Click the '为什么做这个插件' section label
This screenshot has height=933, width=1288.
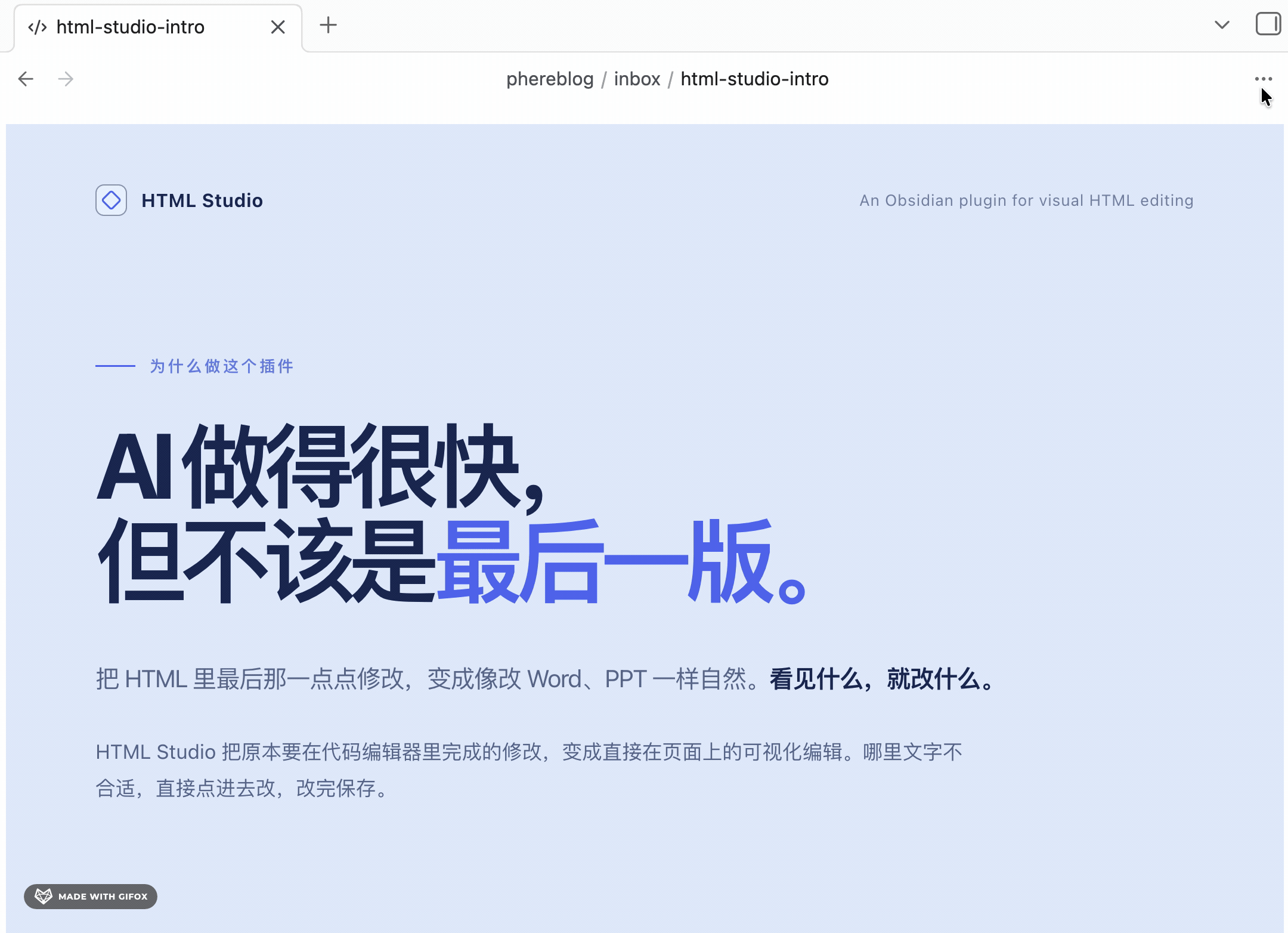click(222, 366)
